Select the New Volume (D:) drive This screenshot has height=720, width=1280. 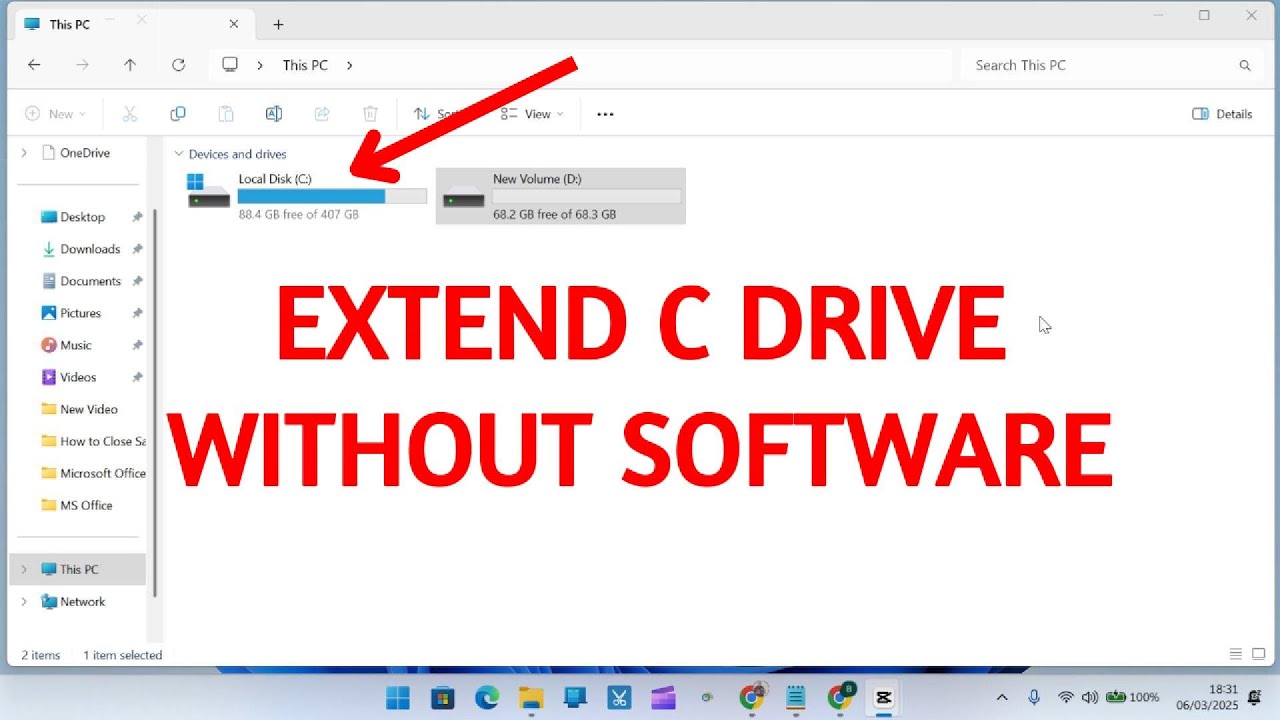click(x=561, y=196)
